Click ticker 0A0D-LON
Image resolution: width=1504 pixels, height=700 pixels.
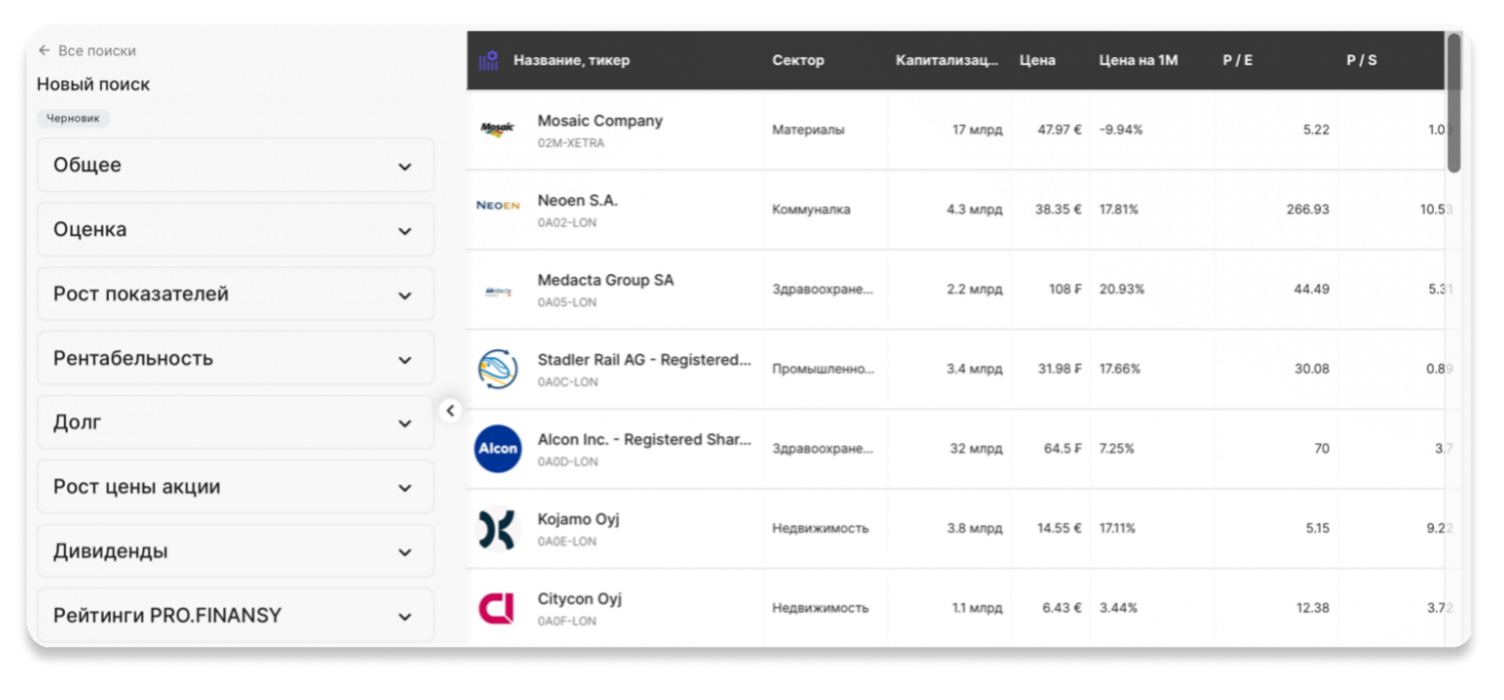pos(568,462)
